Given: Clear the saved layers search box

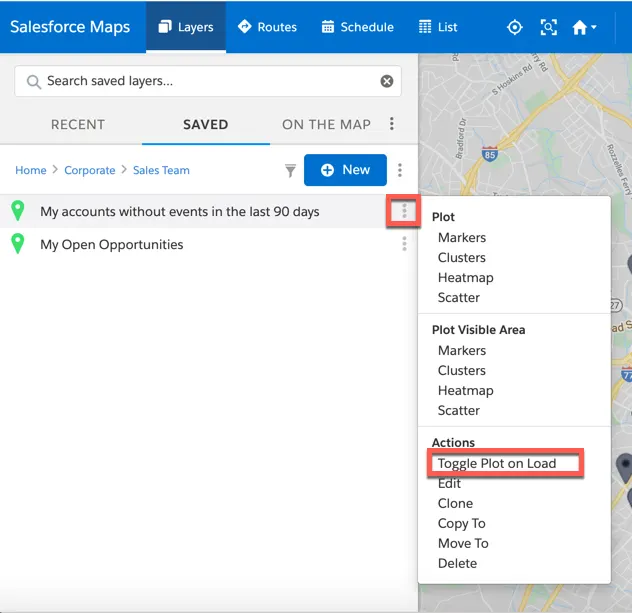Looking at the screenshot, I should (x=387, y=81).
